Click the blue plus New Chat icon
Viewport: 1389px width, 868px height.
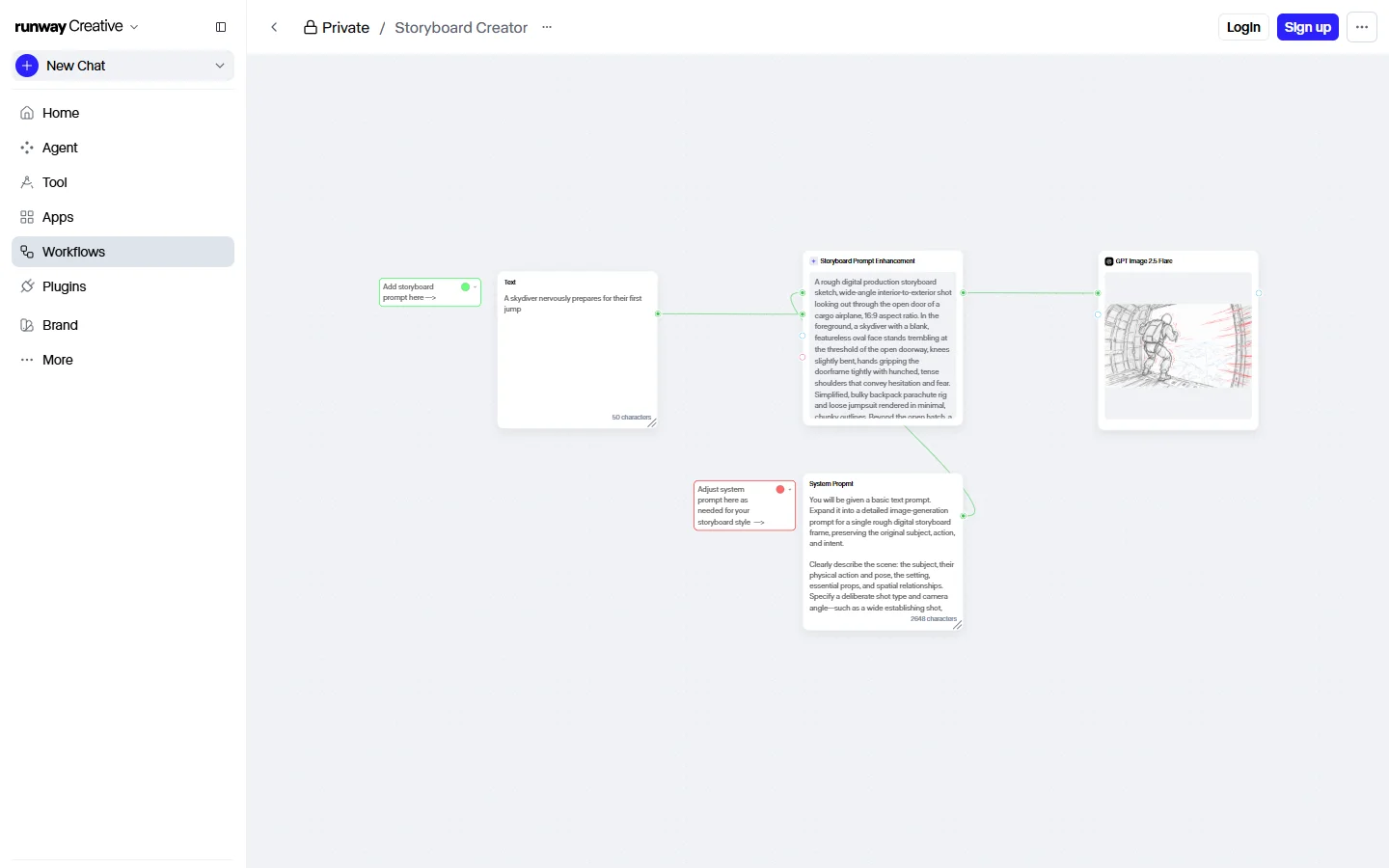click(x=27, y=66)
